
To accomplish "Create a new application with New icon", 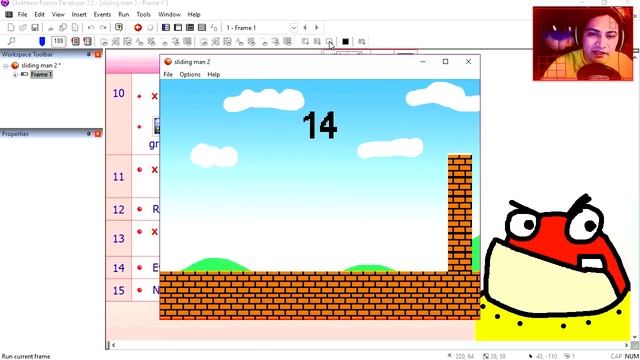I will point(11,28).
